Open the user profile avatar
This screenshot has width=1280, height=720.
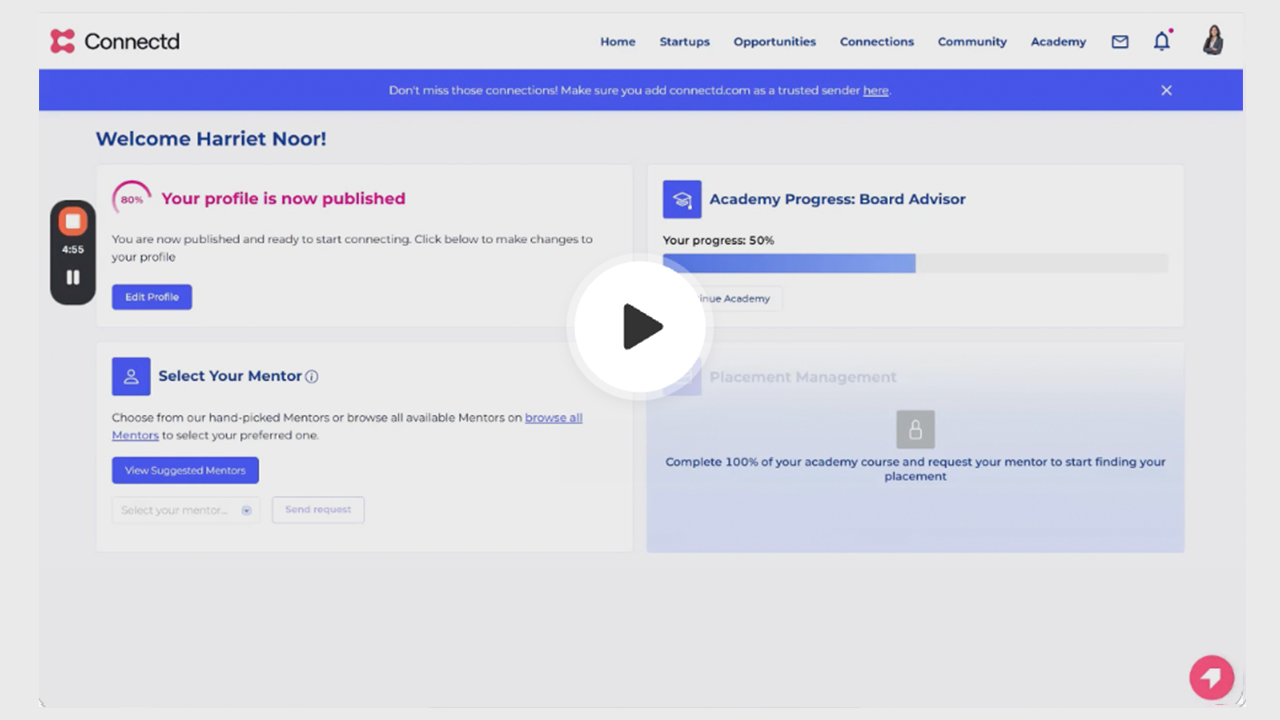tap(1213, 40)
